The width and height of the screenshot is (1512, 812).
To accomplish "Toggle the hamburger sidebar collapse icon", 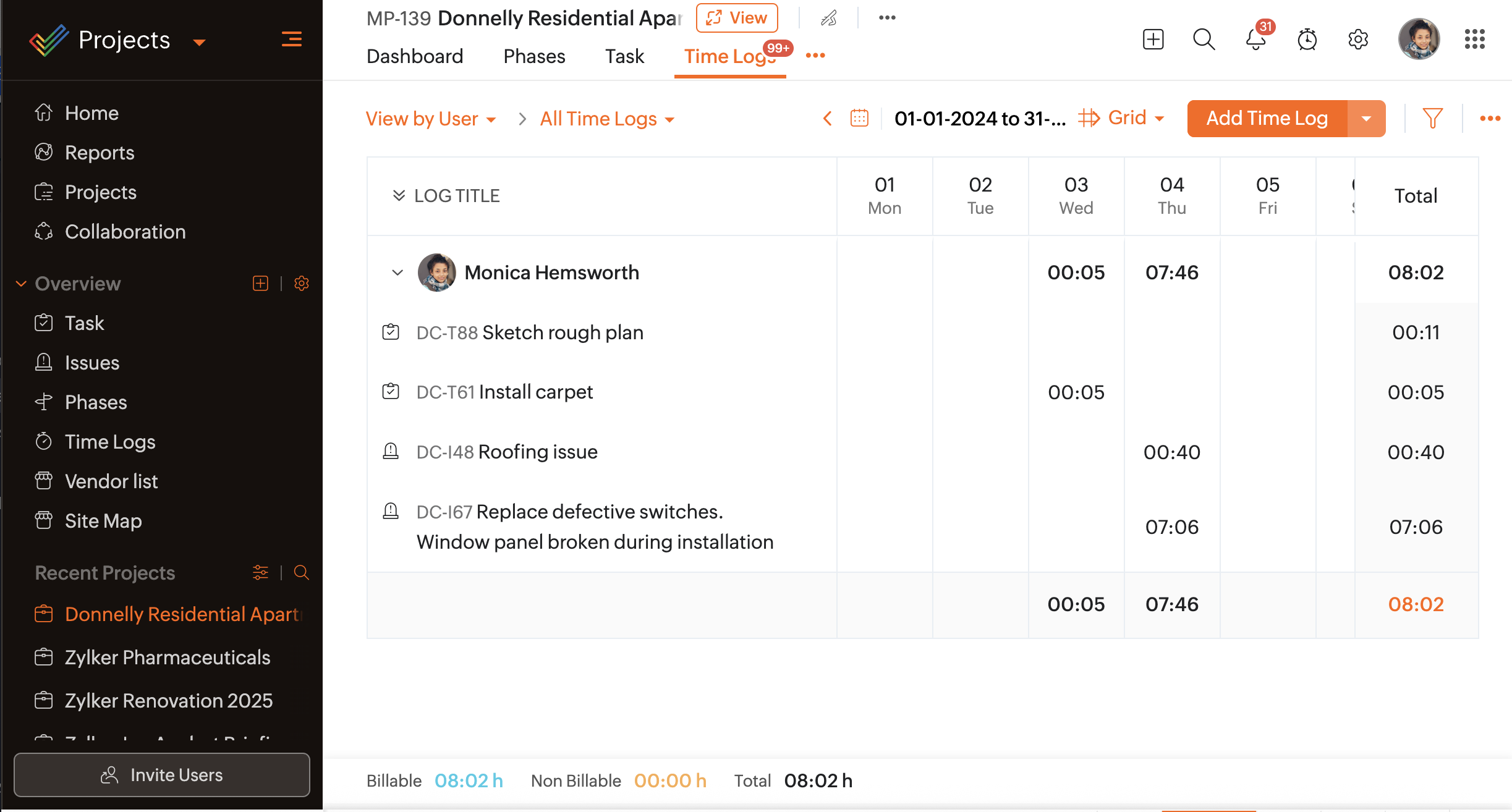I will point(292,40).
